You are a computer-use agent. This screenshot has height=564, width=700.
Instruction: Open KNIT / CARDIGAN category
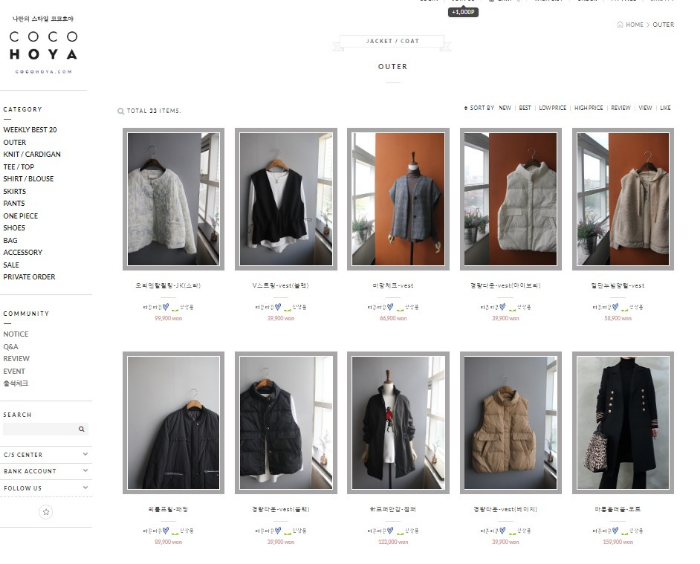tap(32, 154)
